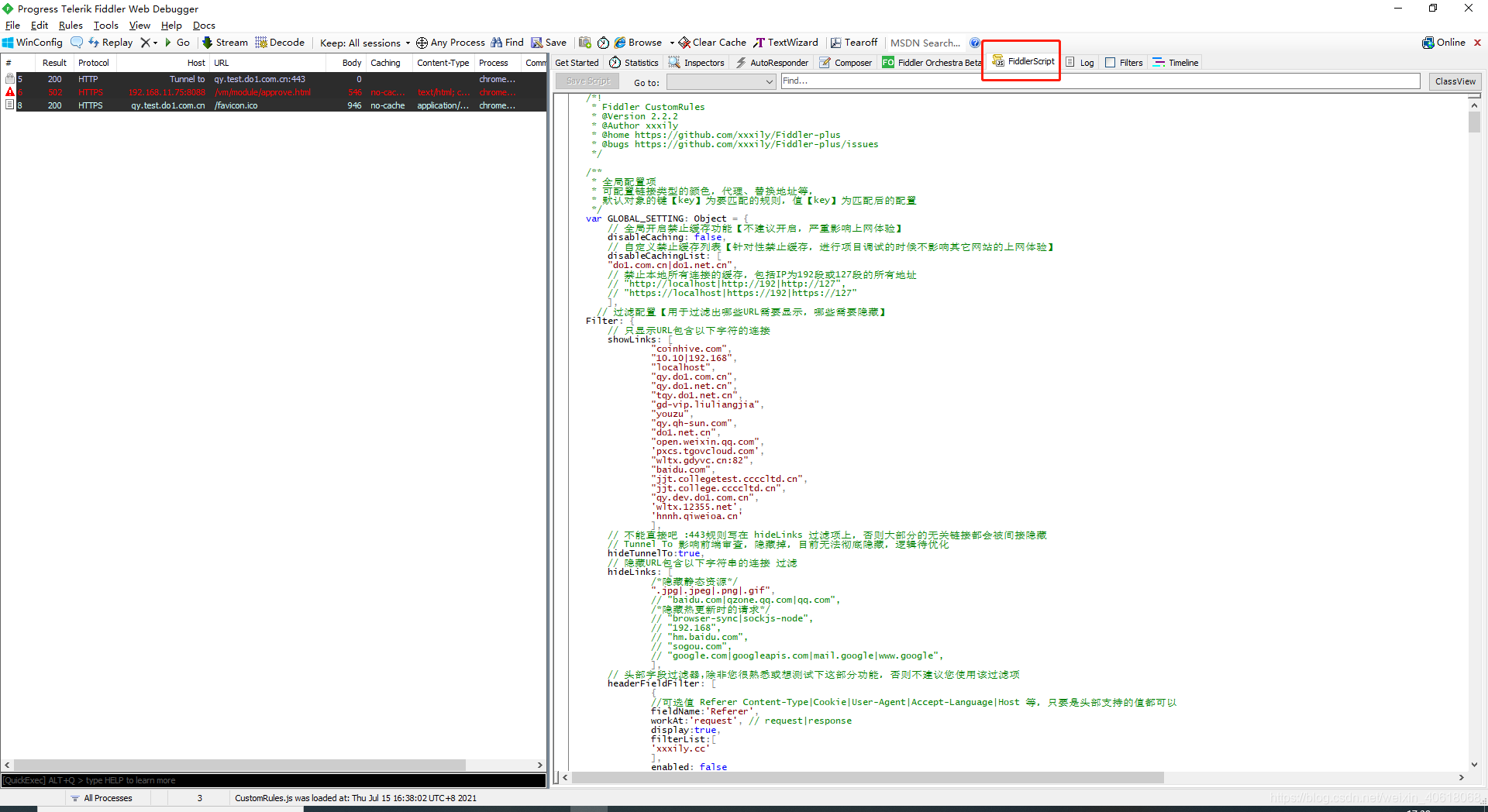This screenshot has height=812, width=1488.
Task: Switch to the Log tab
Action: (x=1080, y=63)
